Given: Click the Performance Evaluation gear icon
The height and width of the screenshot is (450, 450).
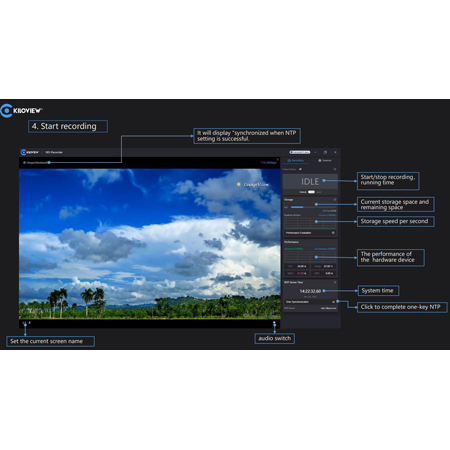Looking at the screenshot, I should coord(333,233).
